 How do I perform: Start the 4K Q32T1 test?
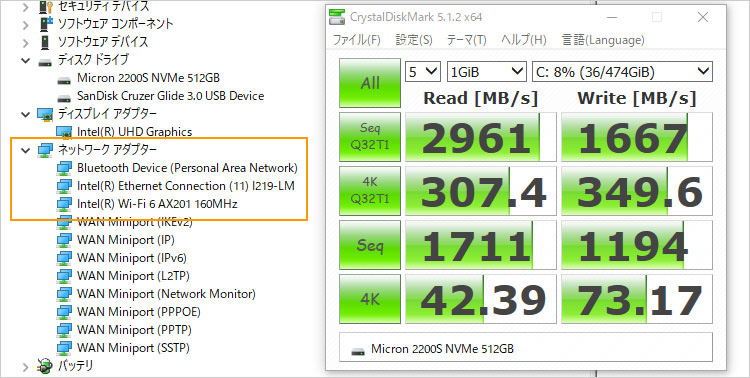coord(370,191)
